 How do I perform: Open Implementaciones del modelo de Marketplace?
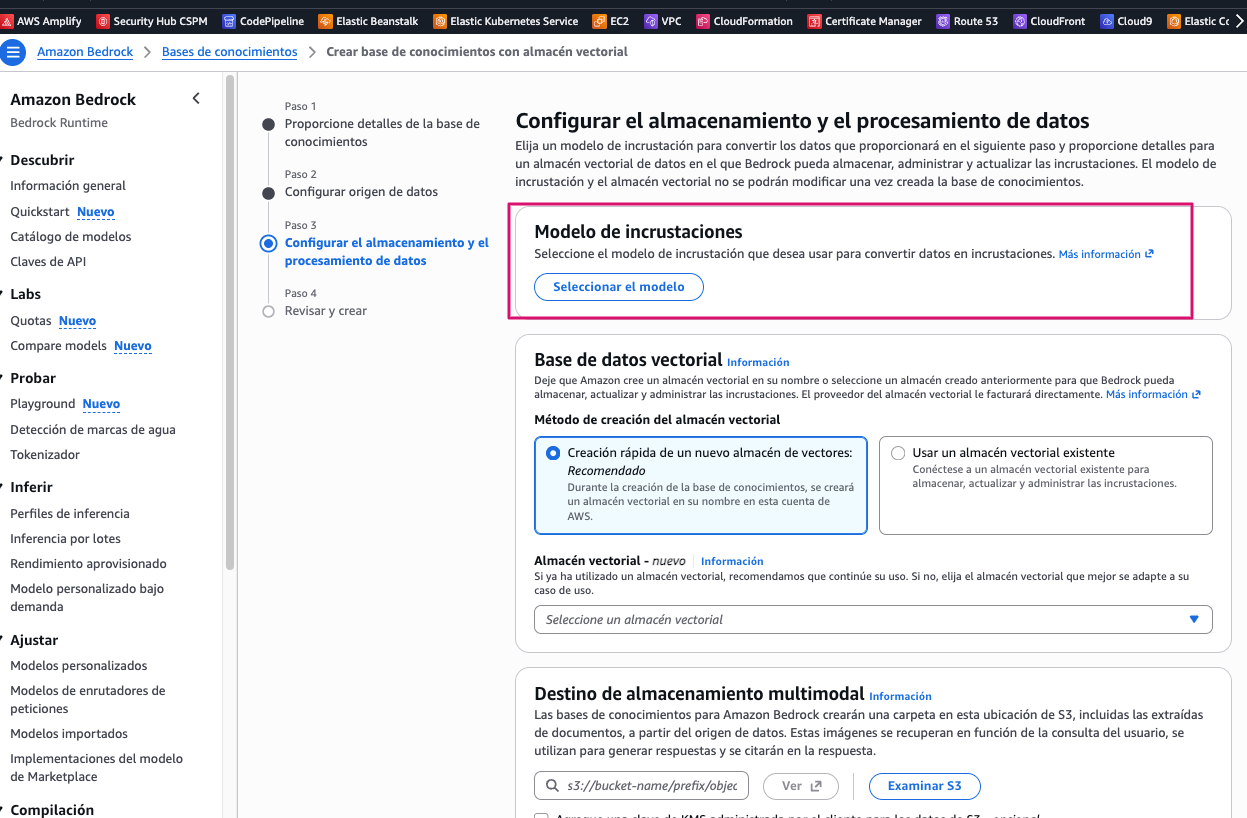97,768
